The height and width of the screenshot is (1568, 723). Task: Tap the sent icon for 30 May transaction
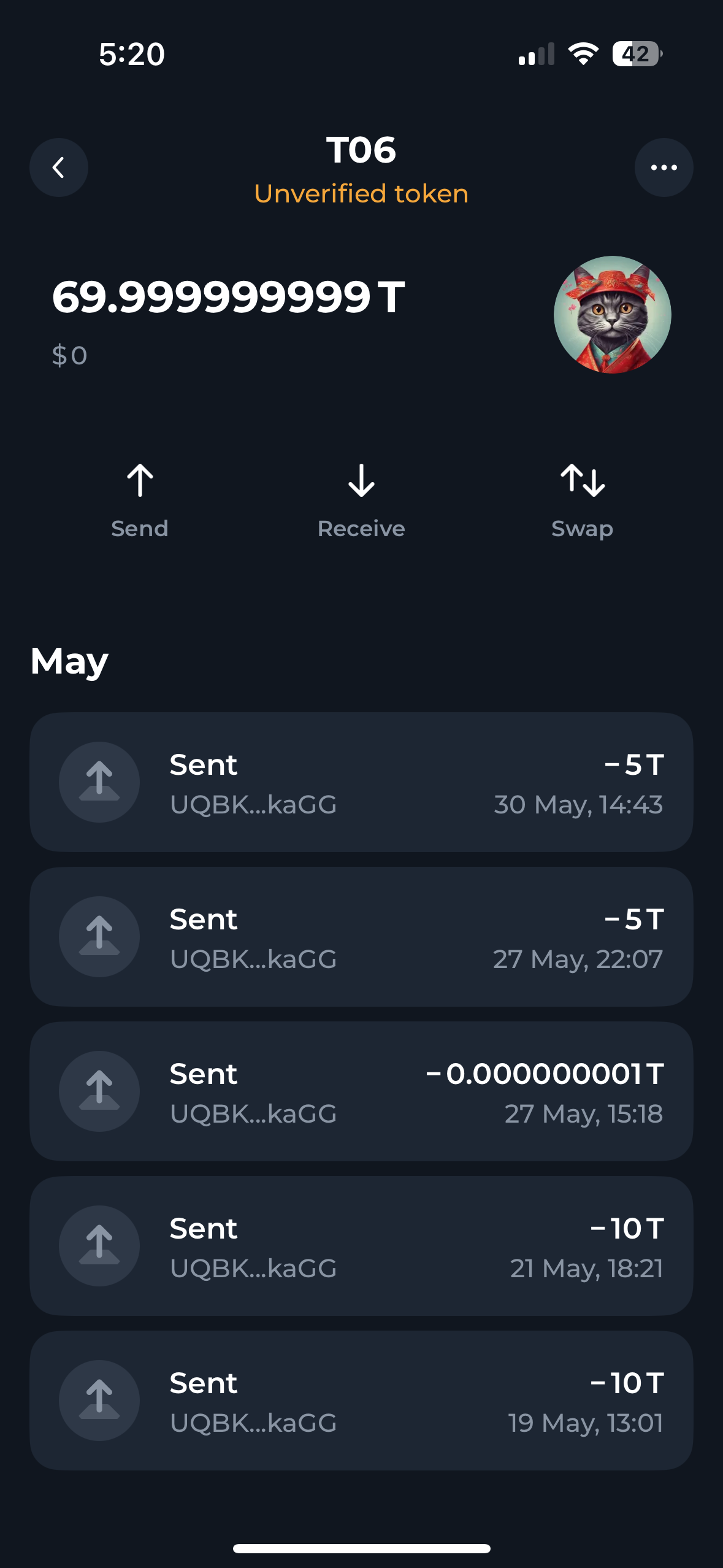click(99, 782)
